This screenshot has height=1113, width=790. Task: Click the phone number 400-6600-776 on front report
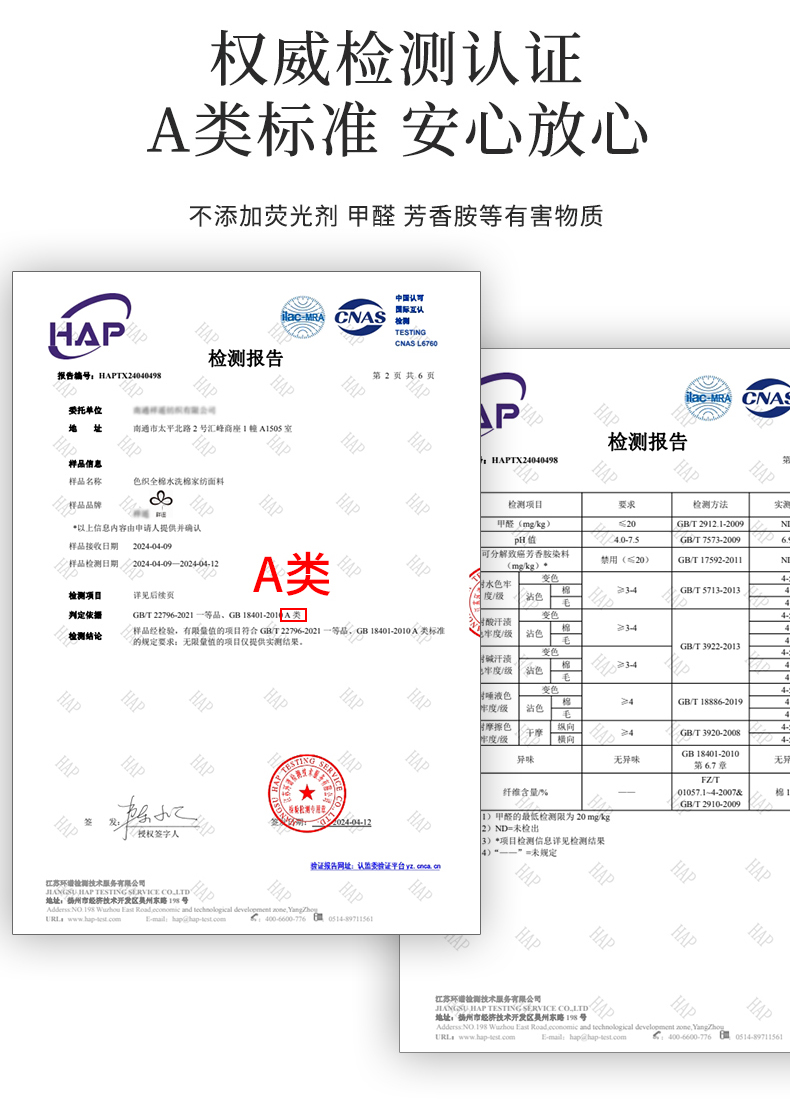click(285, 919)
